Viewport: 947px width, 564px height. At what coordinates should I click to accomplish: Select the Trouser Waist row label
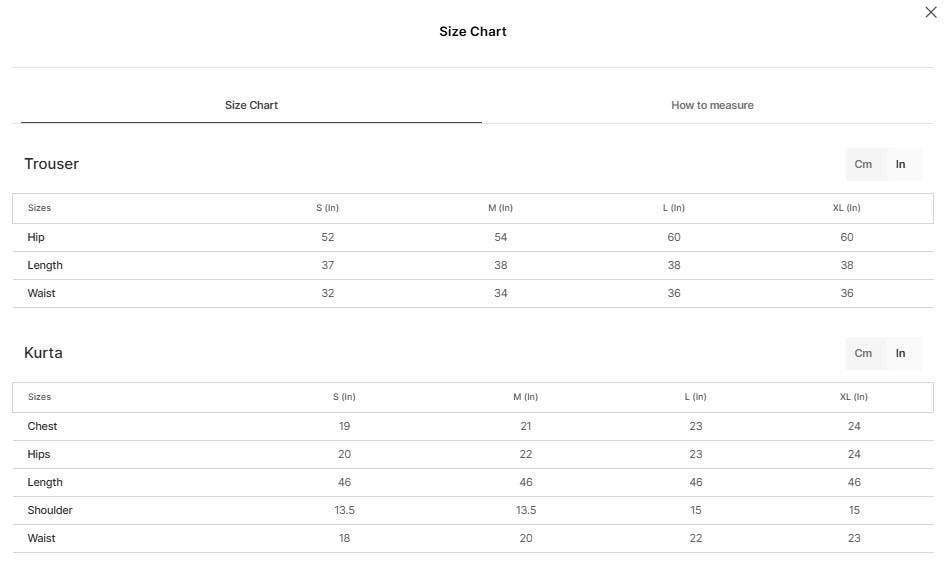click(41, 293)
